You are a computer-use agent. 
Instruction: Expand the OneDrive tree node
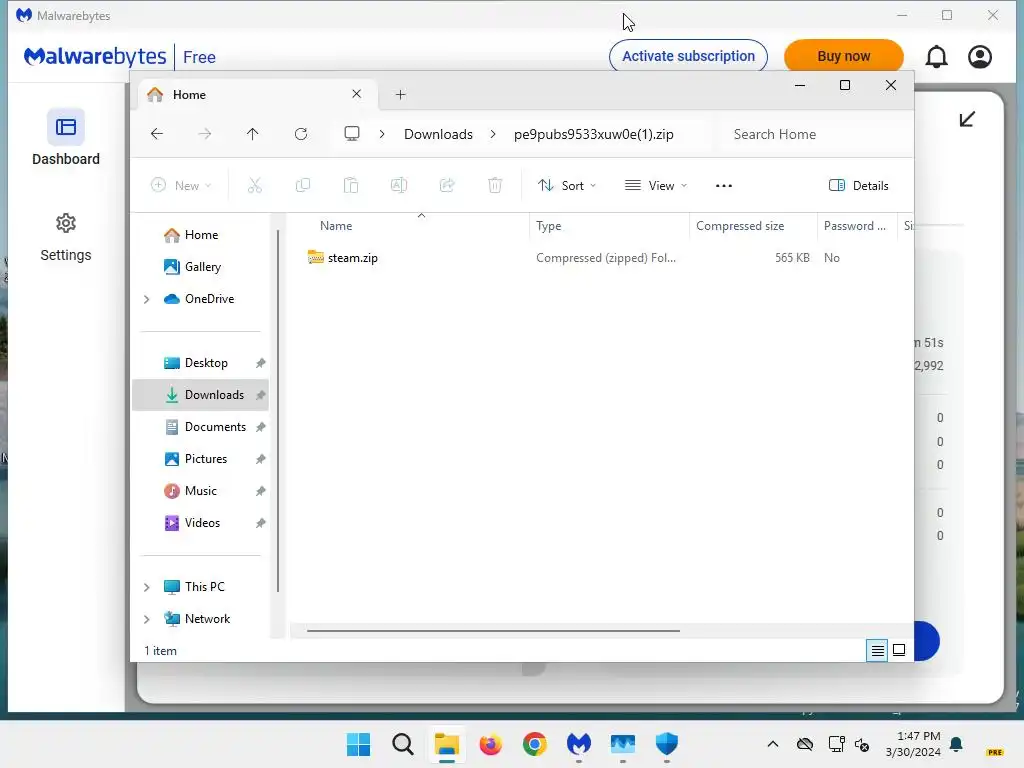(147, 299)
